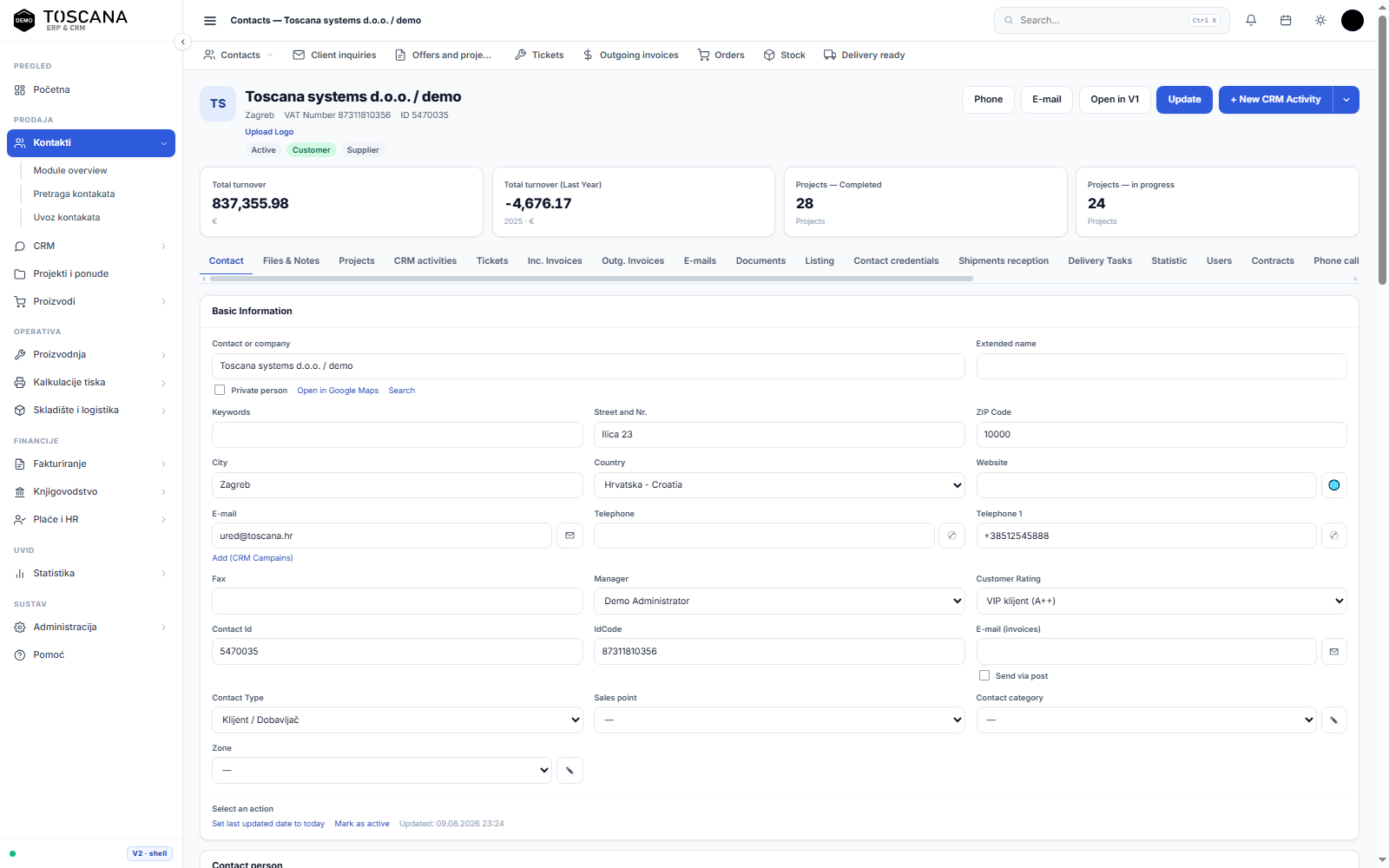Open Customer Rating dropdown

coord(1162,601)
